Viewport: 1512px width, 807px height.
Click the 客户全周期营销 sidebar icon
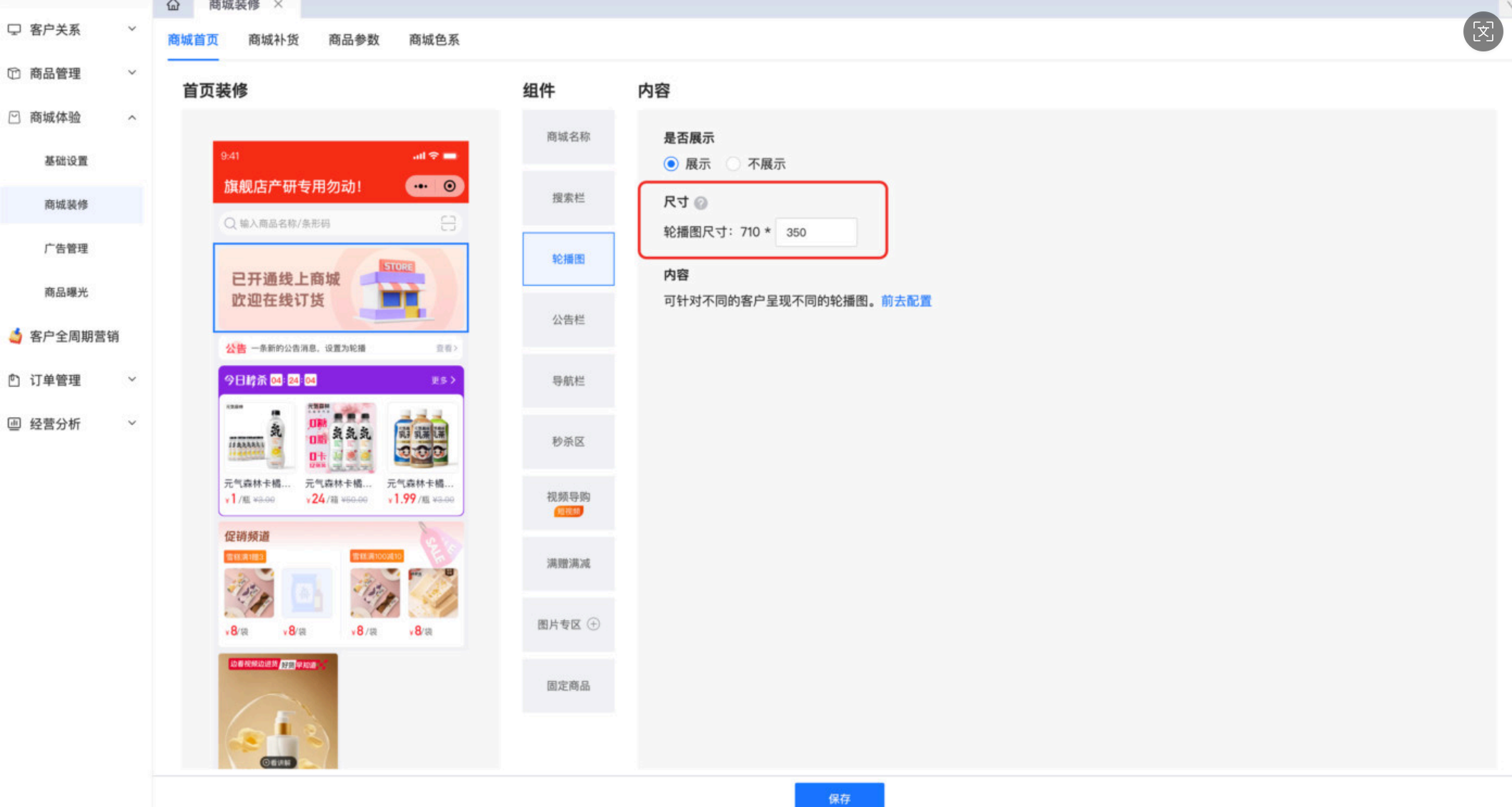pyautogui.click(x=15, y=336)
